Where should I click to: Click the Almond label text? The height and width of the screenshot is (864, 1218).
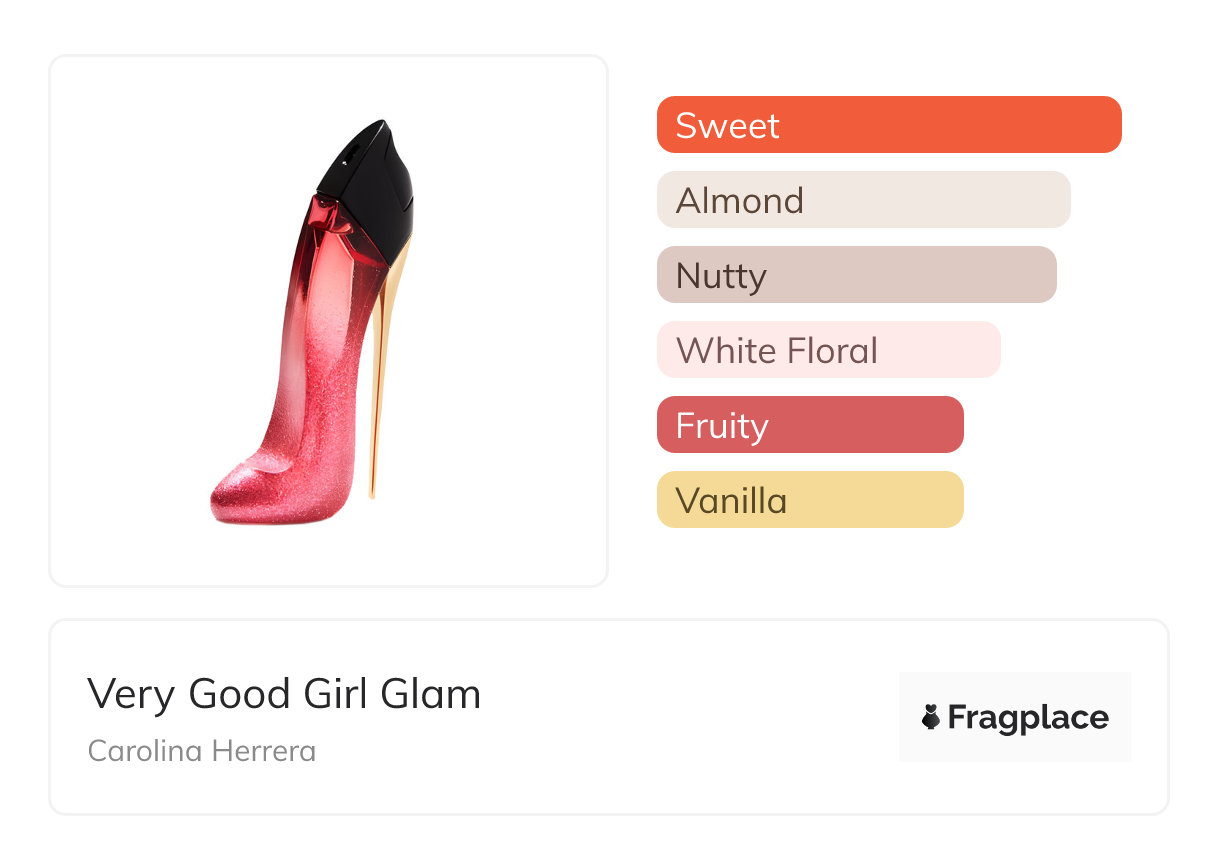tap(740, 201)
